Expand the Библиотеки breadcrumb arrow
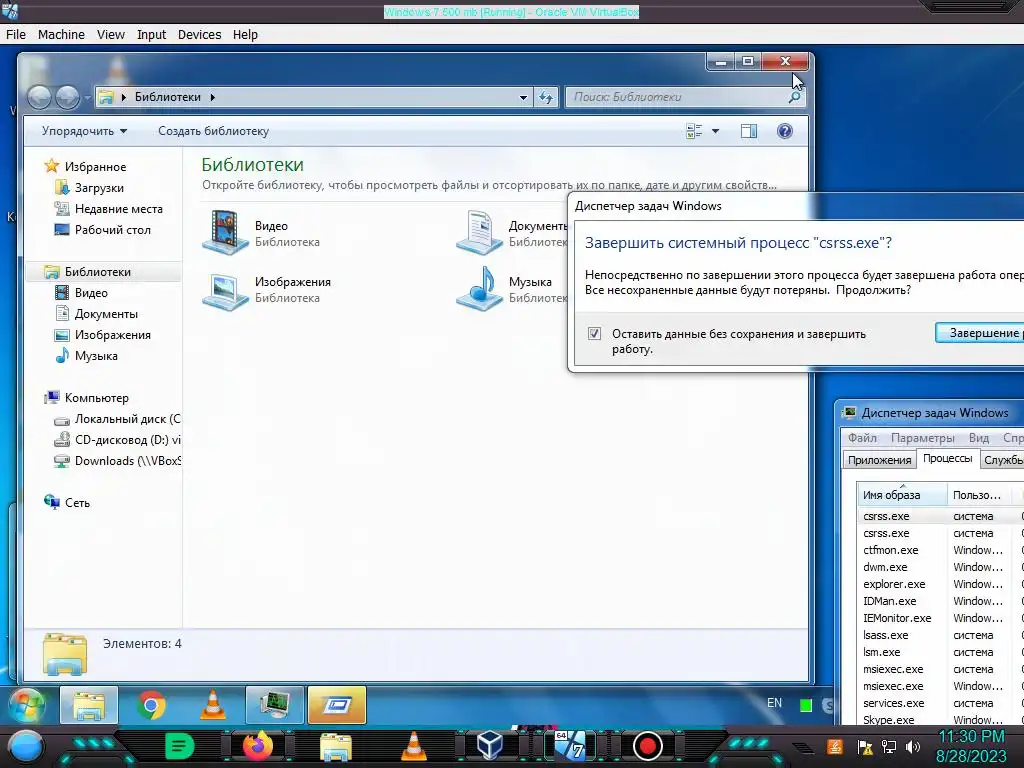Viewport: 1024px width, 768px height. (x=212, y=97)
